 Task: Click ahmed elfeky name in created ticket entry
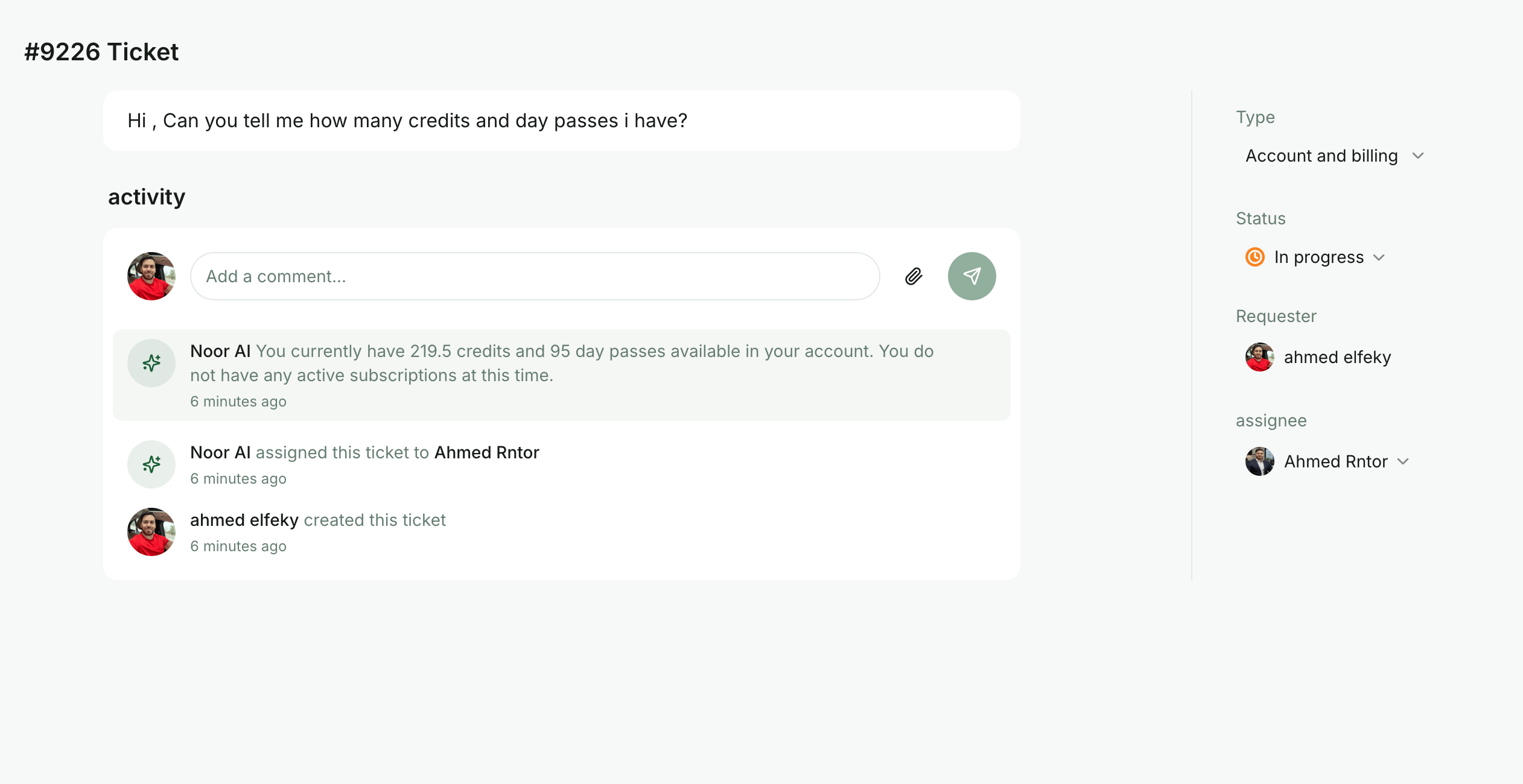[x=244, y=520]
